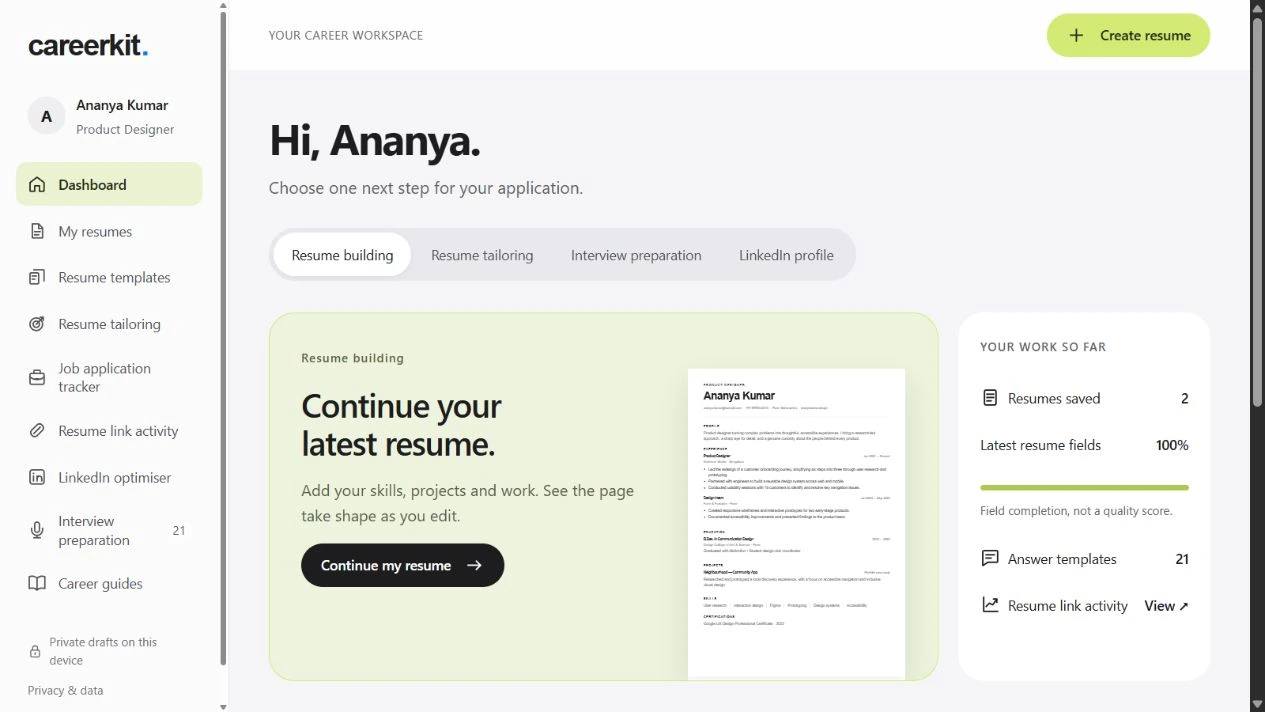The image size is (1265, 712).
Task: Open the View link for resume activity
Action: pyautogui.click(x=1166, y=605)
